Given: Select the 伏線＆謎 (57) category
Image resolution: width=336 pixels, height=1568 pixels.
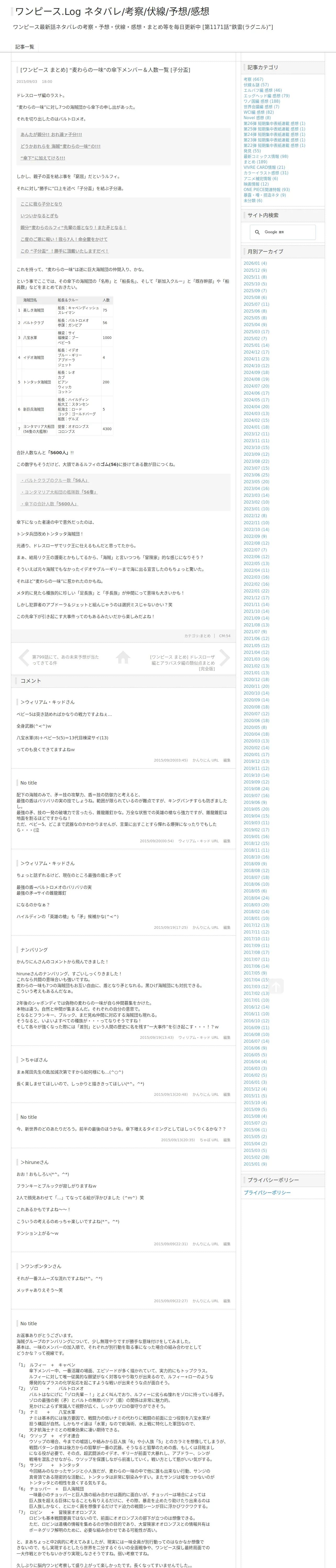Looking at the screenshot, I should pyautogui.click(x=256, y=85).
